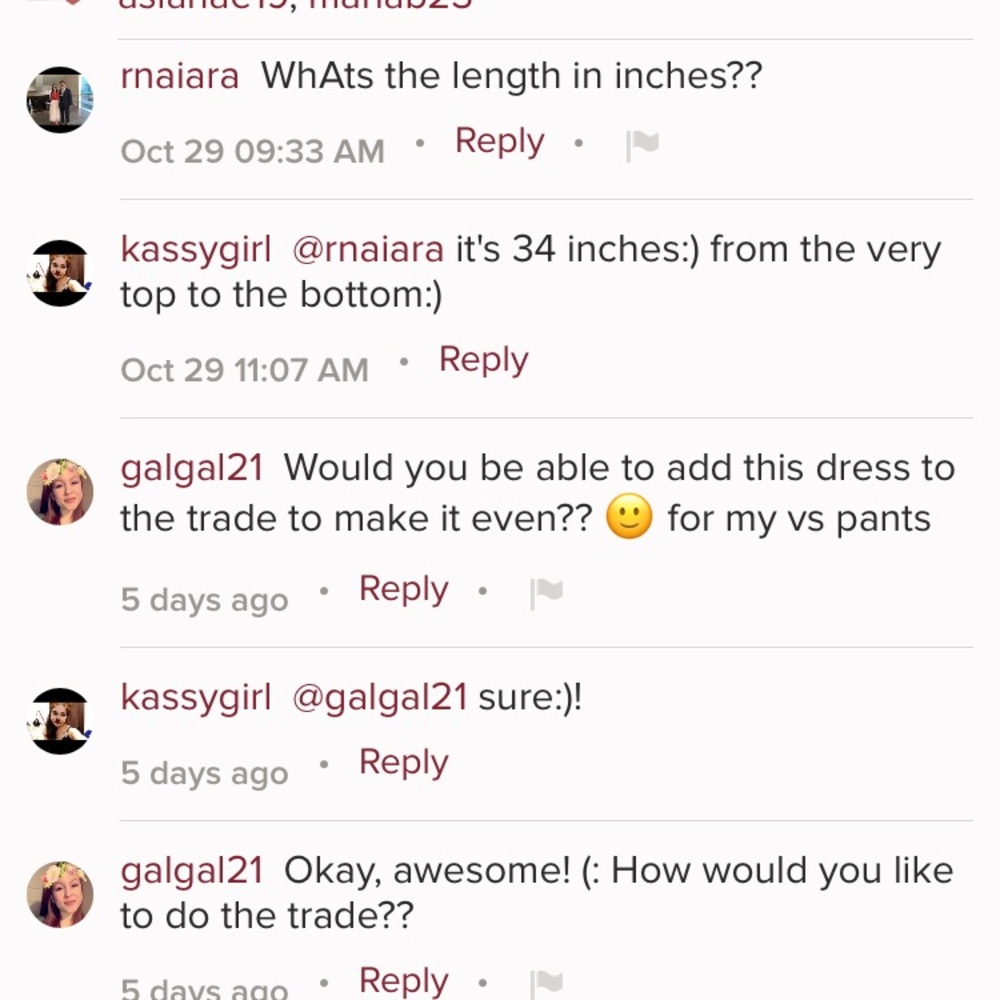
Task: Reply to kassygirl's 34 inches comment
Action: click(483, 359)
